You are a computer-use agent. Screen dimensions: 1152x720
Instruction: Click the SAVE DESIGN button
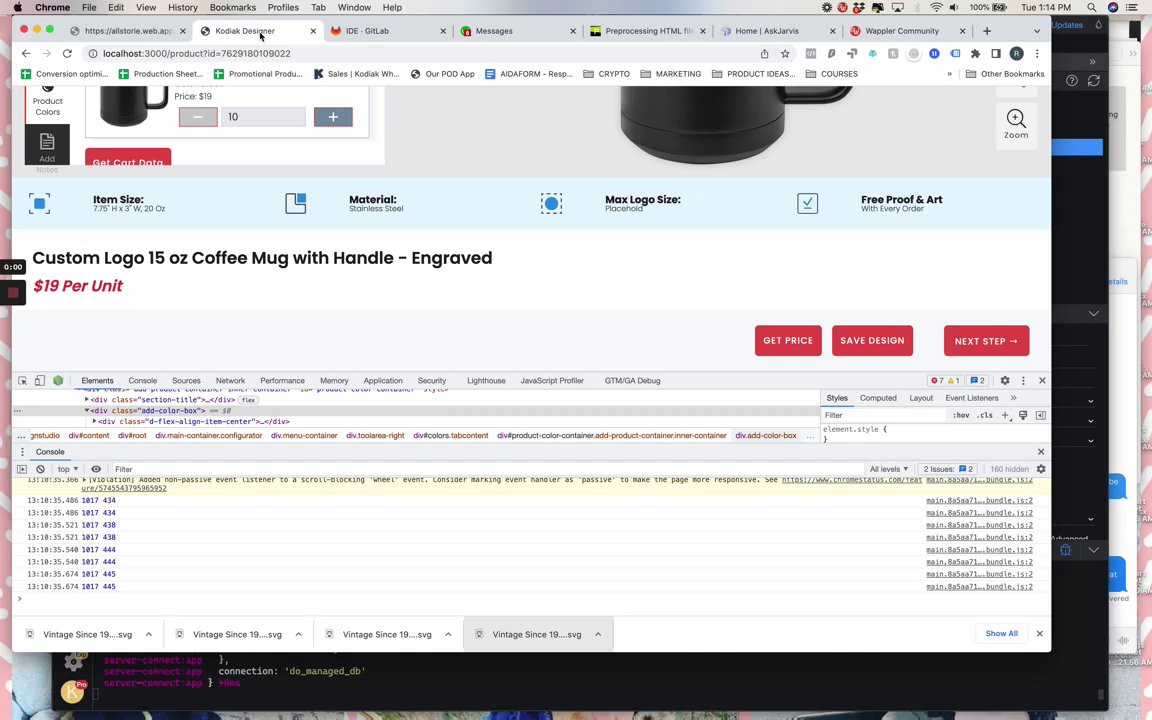pyautogui.click(x=872, y=341)
